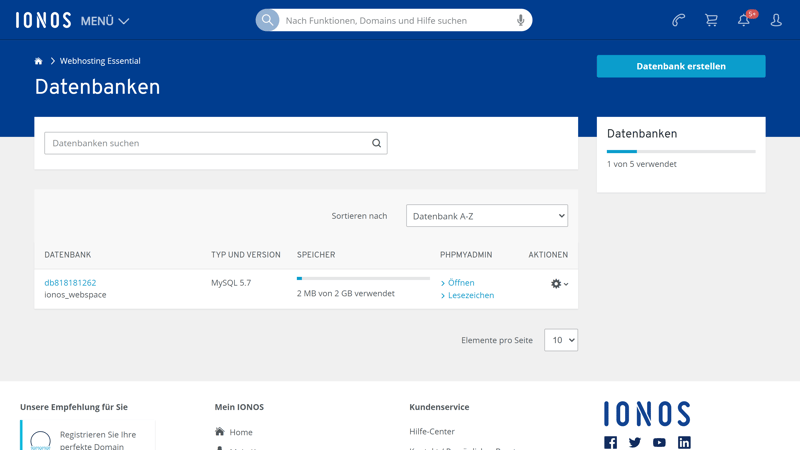Click the magnifier in Datenbanken search field
This screenshot has width=800, height=450.
pos(376,143)
